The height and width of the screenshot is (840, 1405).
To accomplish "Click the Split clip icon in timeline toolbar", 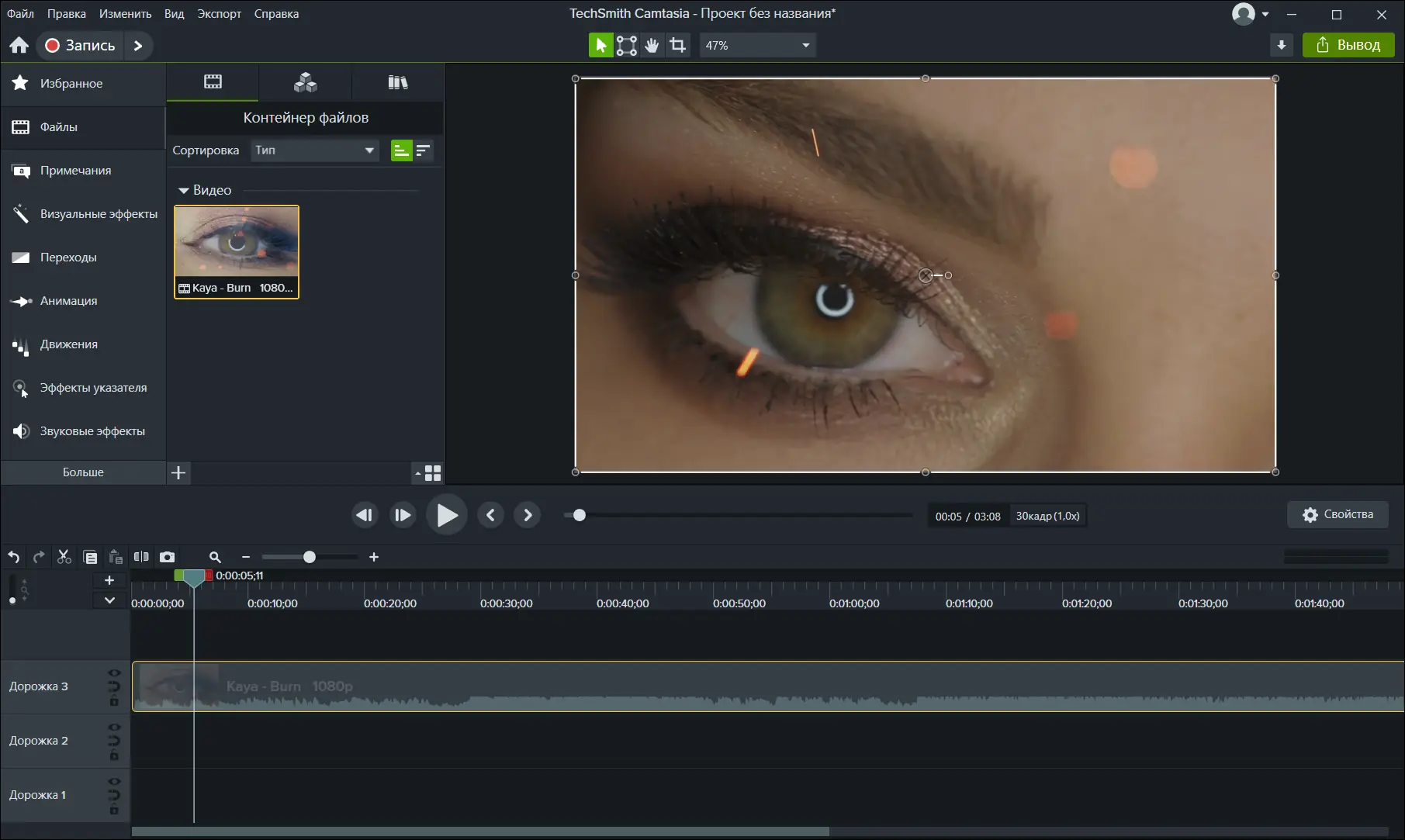I will point(141,557).
